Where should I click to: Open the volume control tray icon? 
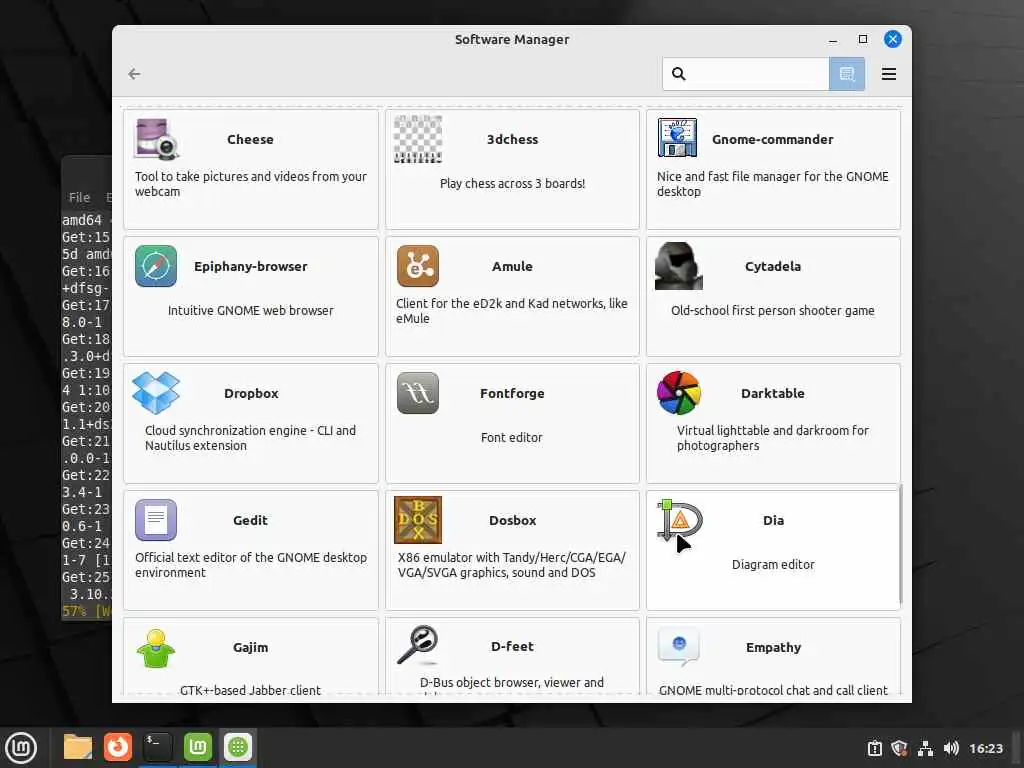(x=951, y=748)
